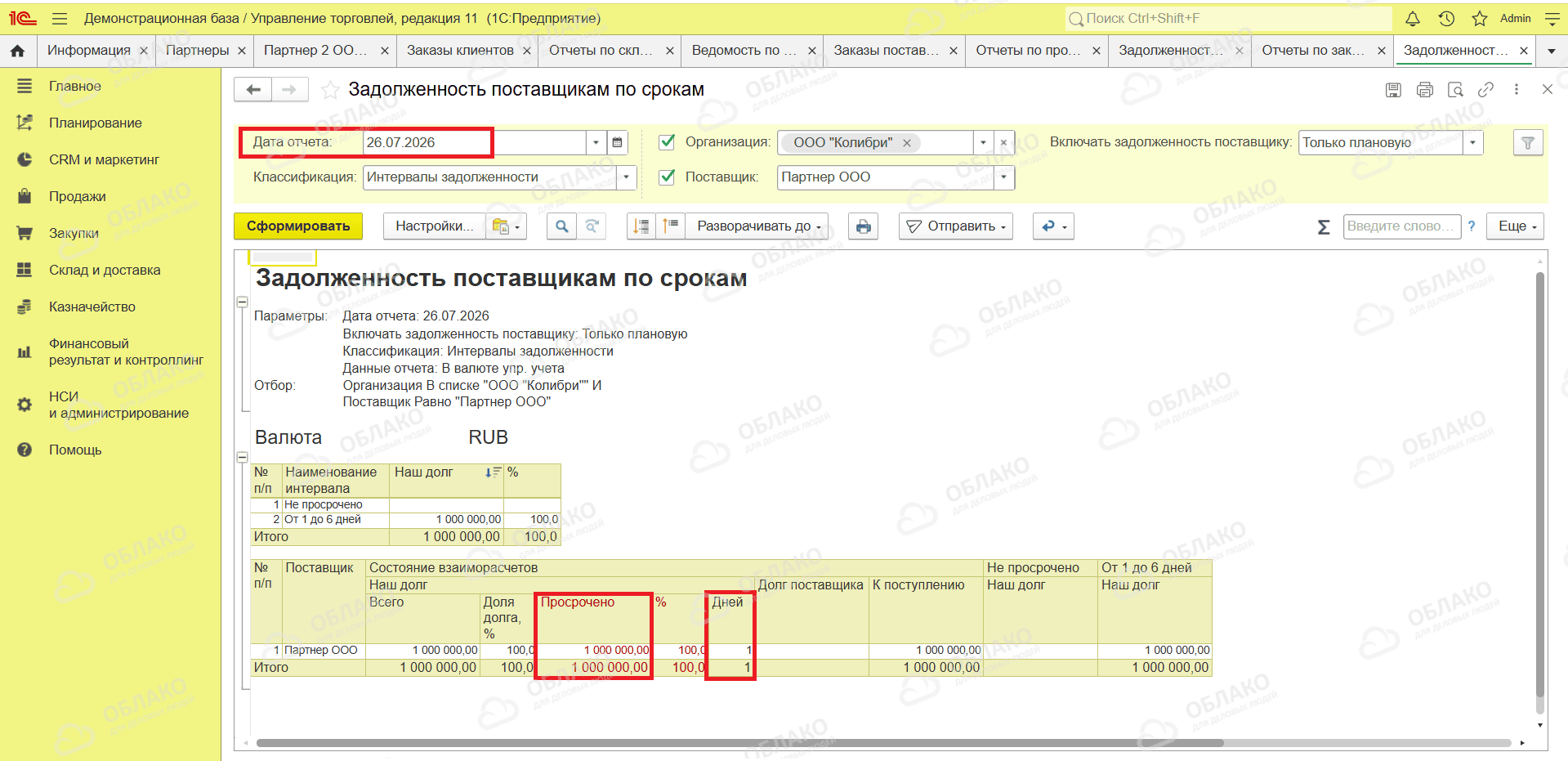Screen dimensions: 1568x761
Task: Open Включать задолженность поставщику dropdown
Action: tap(1473, 142)
